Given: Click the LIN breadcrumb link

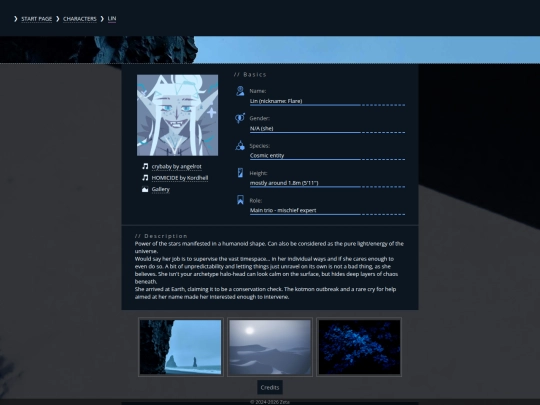Looking at the screenshot, I should point(112,19).
